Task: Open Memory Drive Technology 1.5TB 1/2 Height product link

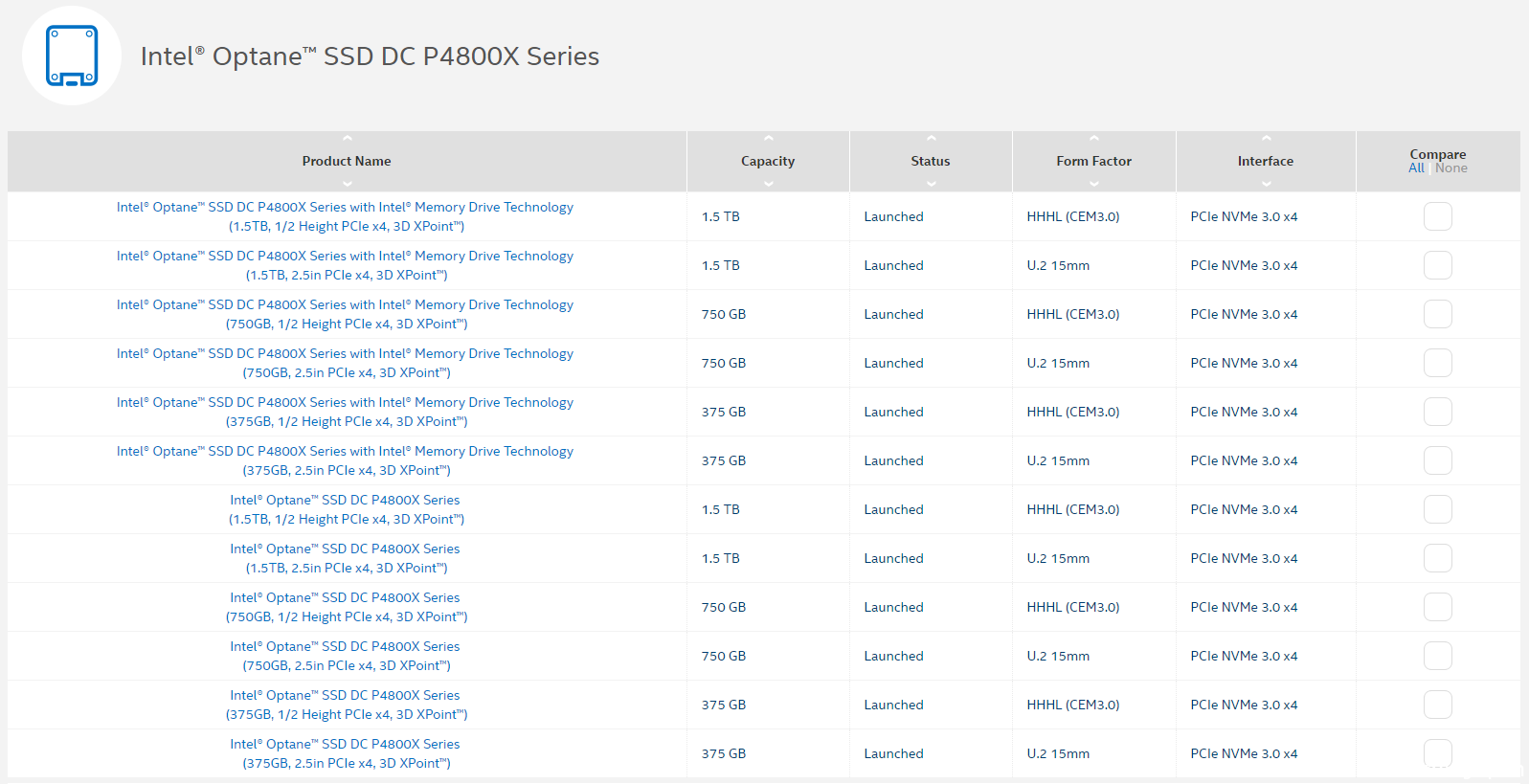Action: click(346, 216)
